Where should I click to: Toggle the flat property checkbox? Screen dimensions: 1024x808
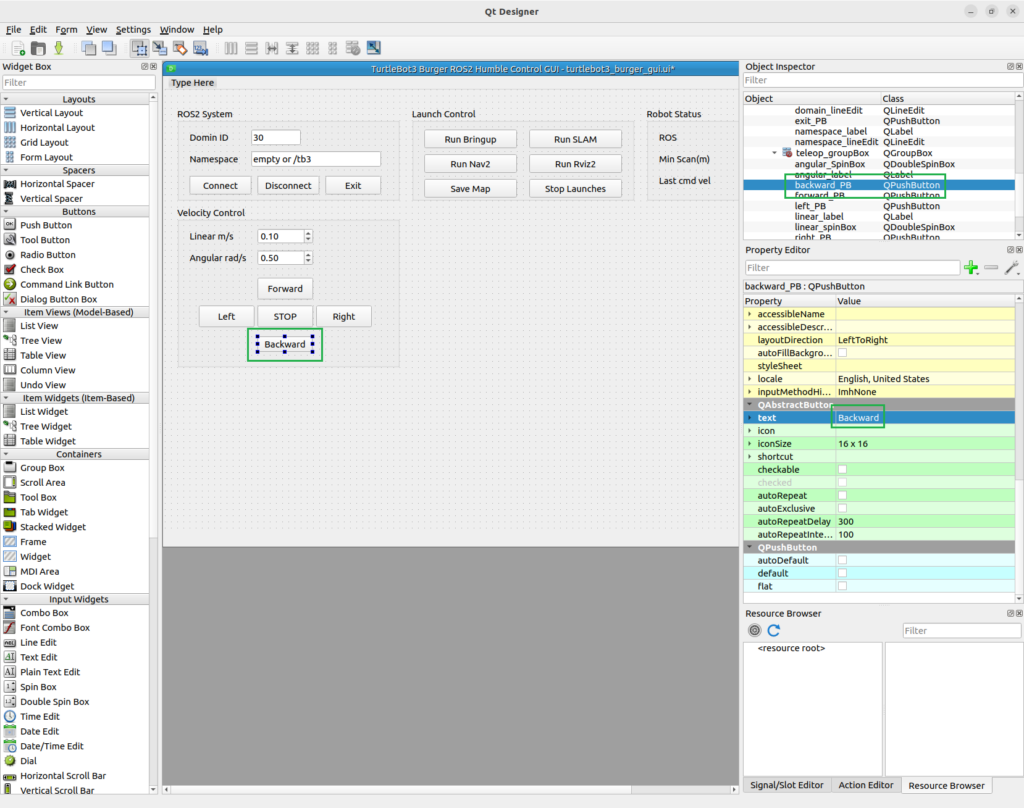coord(842,587)
